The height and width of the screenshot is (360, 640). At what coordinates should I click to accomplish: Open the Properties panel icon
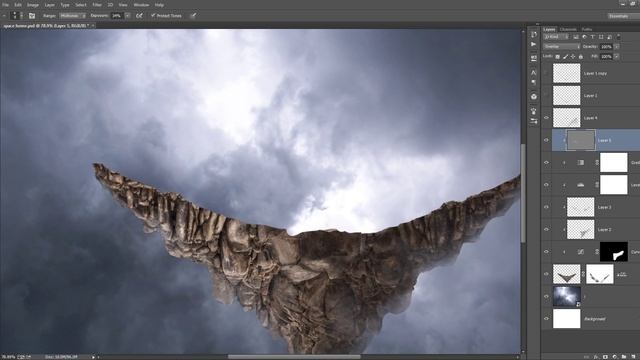pyautogui.click(x=533, y=58)
